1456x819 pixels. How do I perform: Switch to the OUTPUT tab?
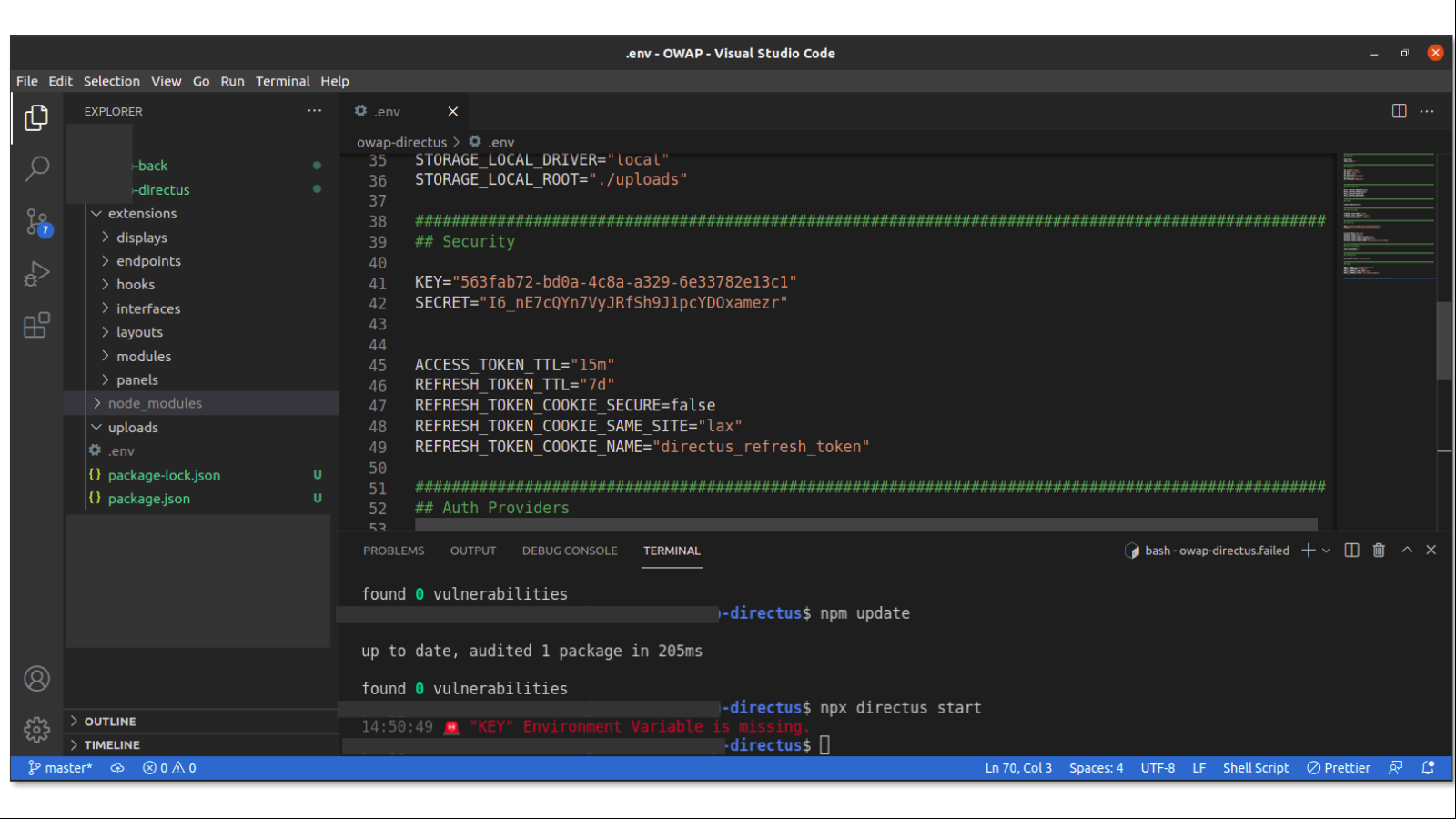473,551
